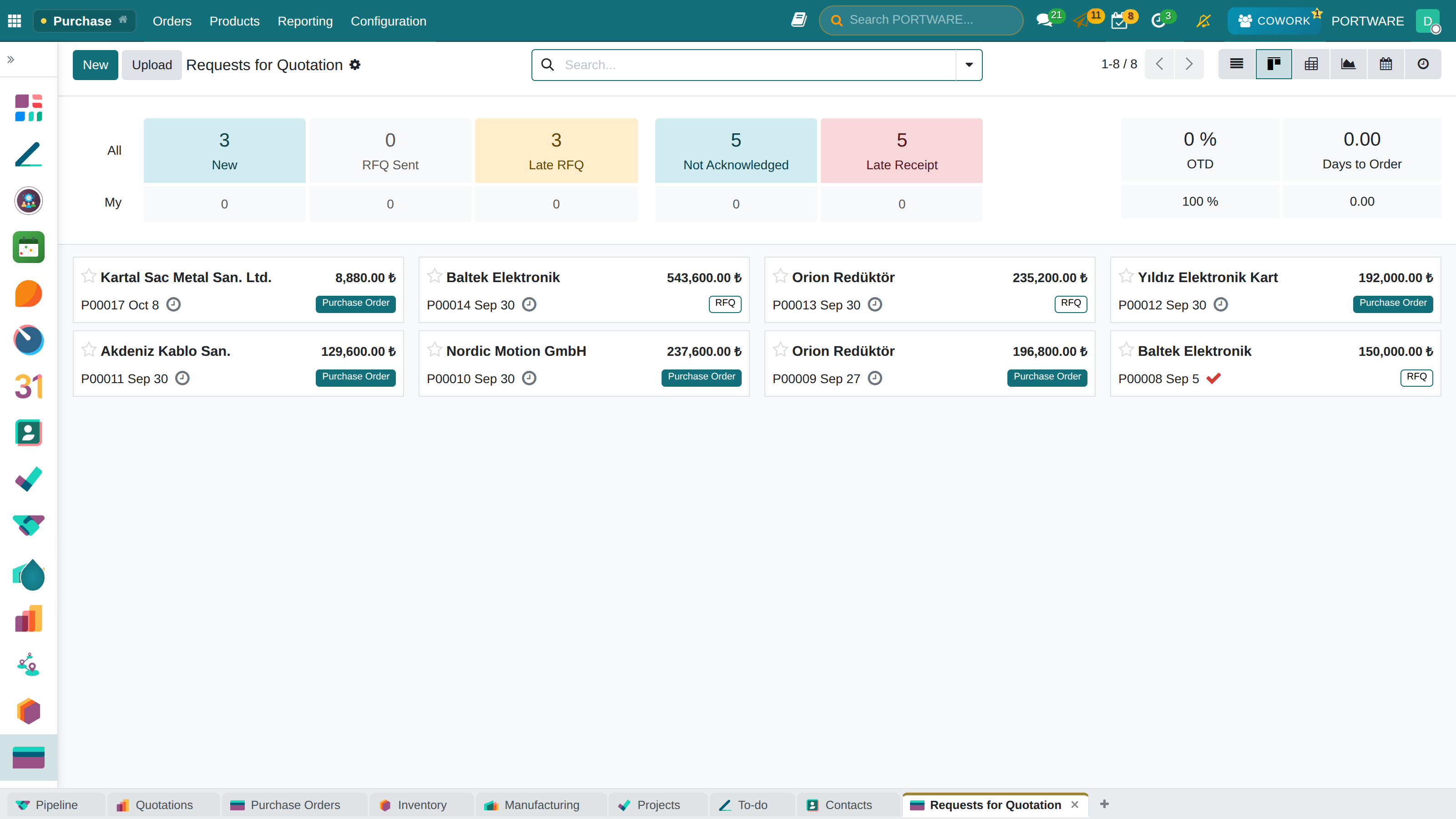Open Purchase card app in sidebar
The height and width of the screenshot is (819, 1456).
pyautogui.click(x=29, y=758)
